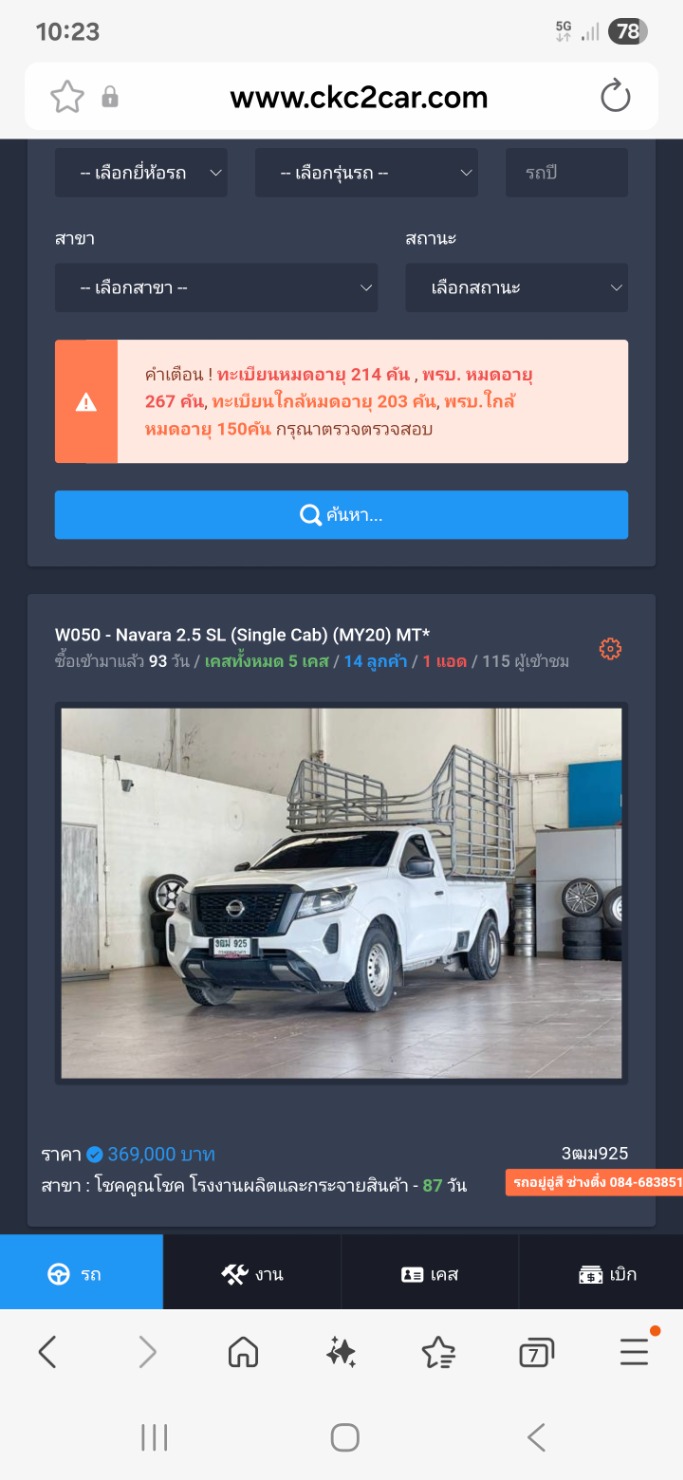Click the blue ค้นหา search button
683x1480 pixels.
click(x=341, y=515)
